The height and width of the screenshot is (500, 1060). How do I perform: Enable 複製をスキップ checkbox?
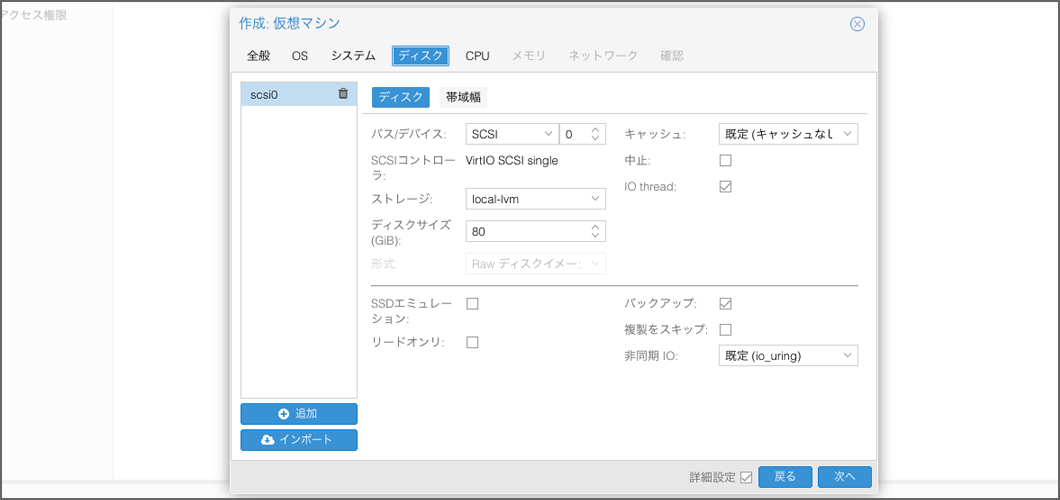(726, 329)
